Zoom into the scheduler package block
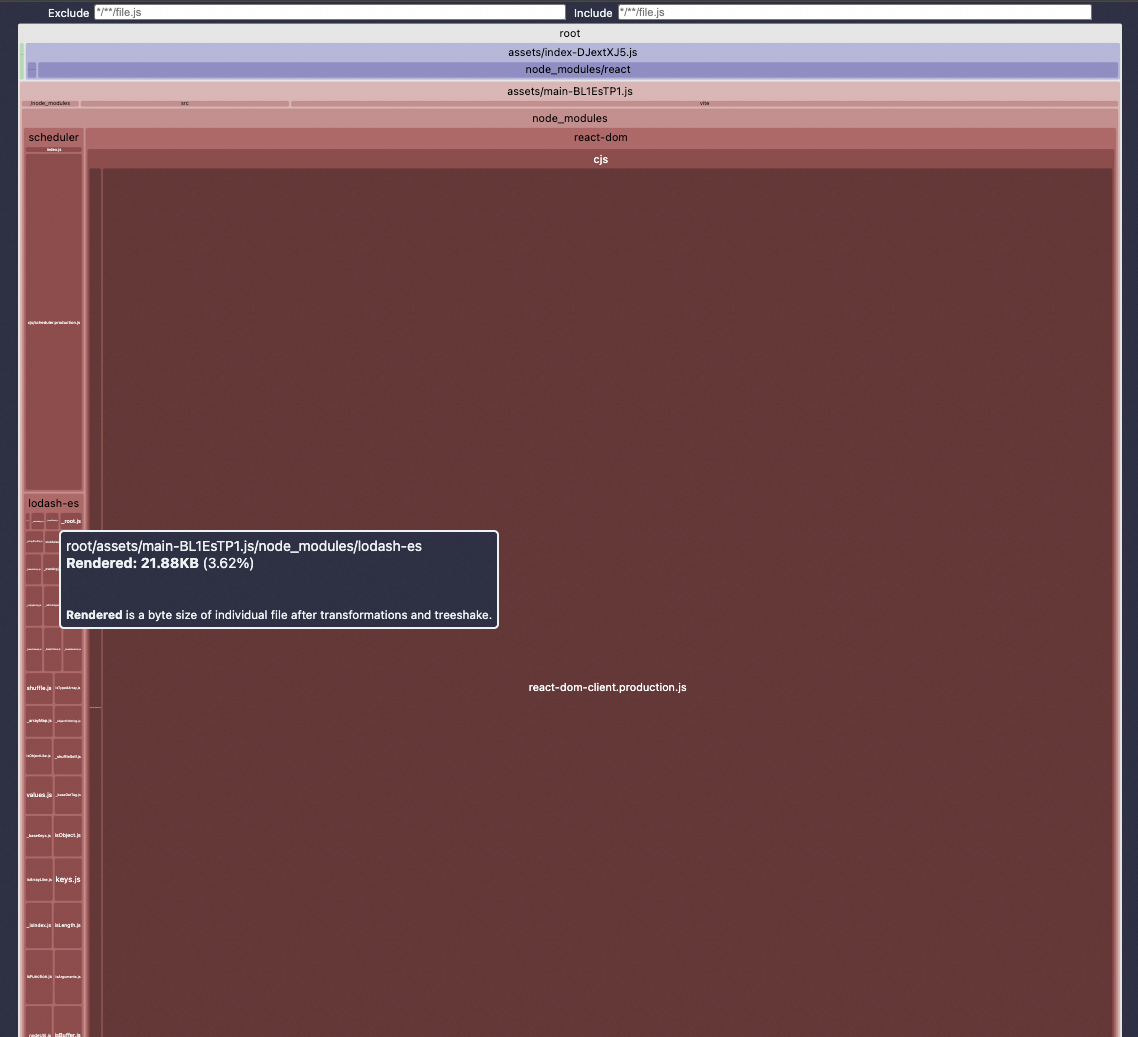The width and height of the screenshot is (1138, 1037). [x=54, y=137]
